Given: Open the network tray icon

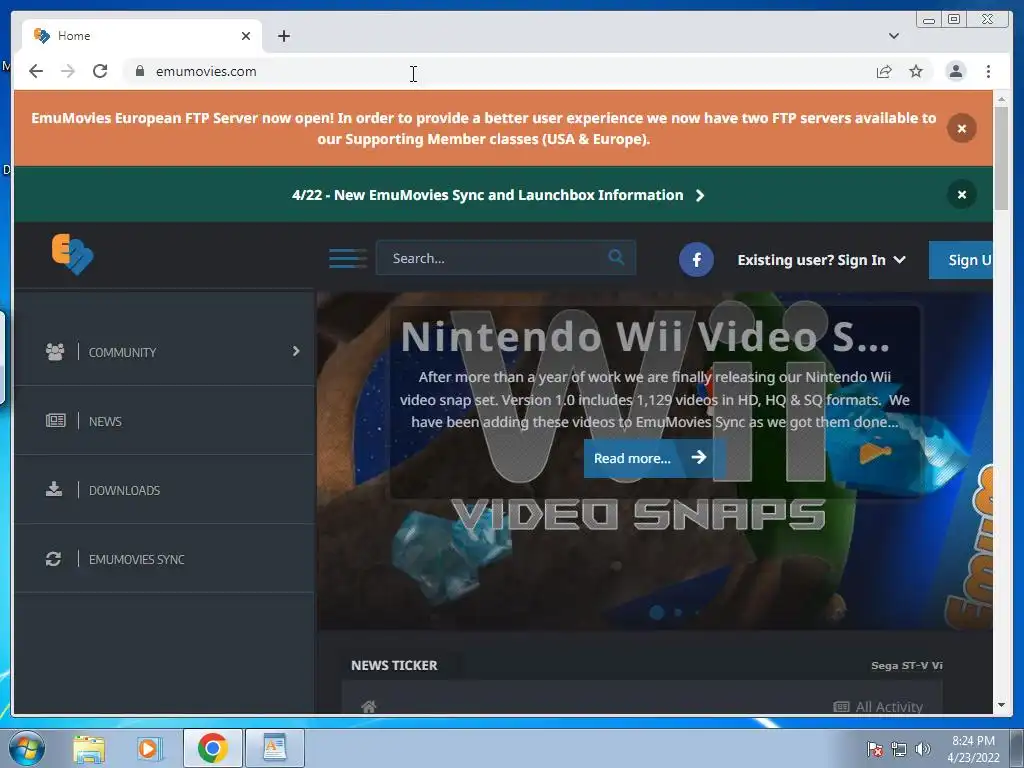Looking at the screenshot, I should click(899, 749).
